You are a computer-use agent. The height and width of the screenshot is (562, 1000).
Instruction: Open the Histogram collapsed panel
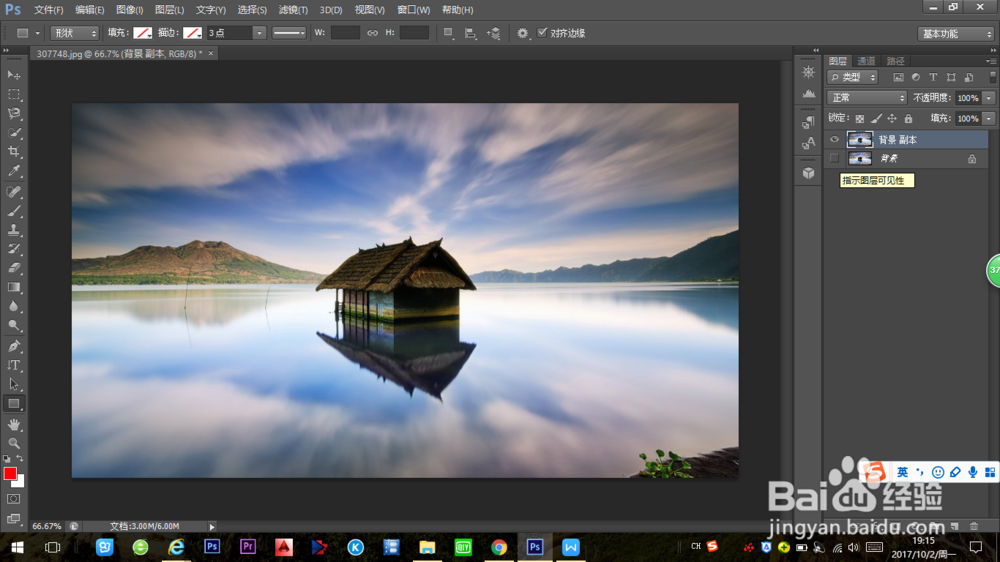tap(809, 93)
